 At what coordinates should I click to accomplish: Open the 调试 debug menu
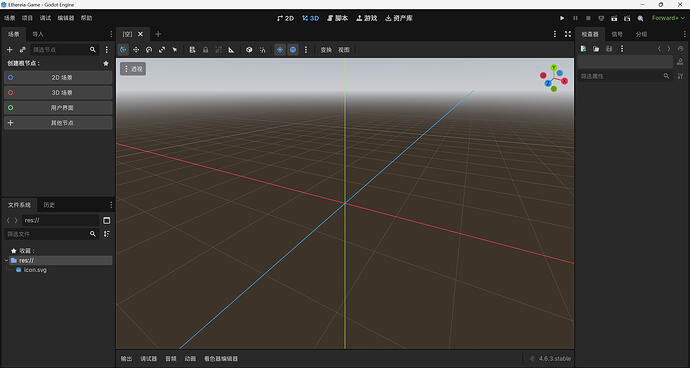[45, 18]
